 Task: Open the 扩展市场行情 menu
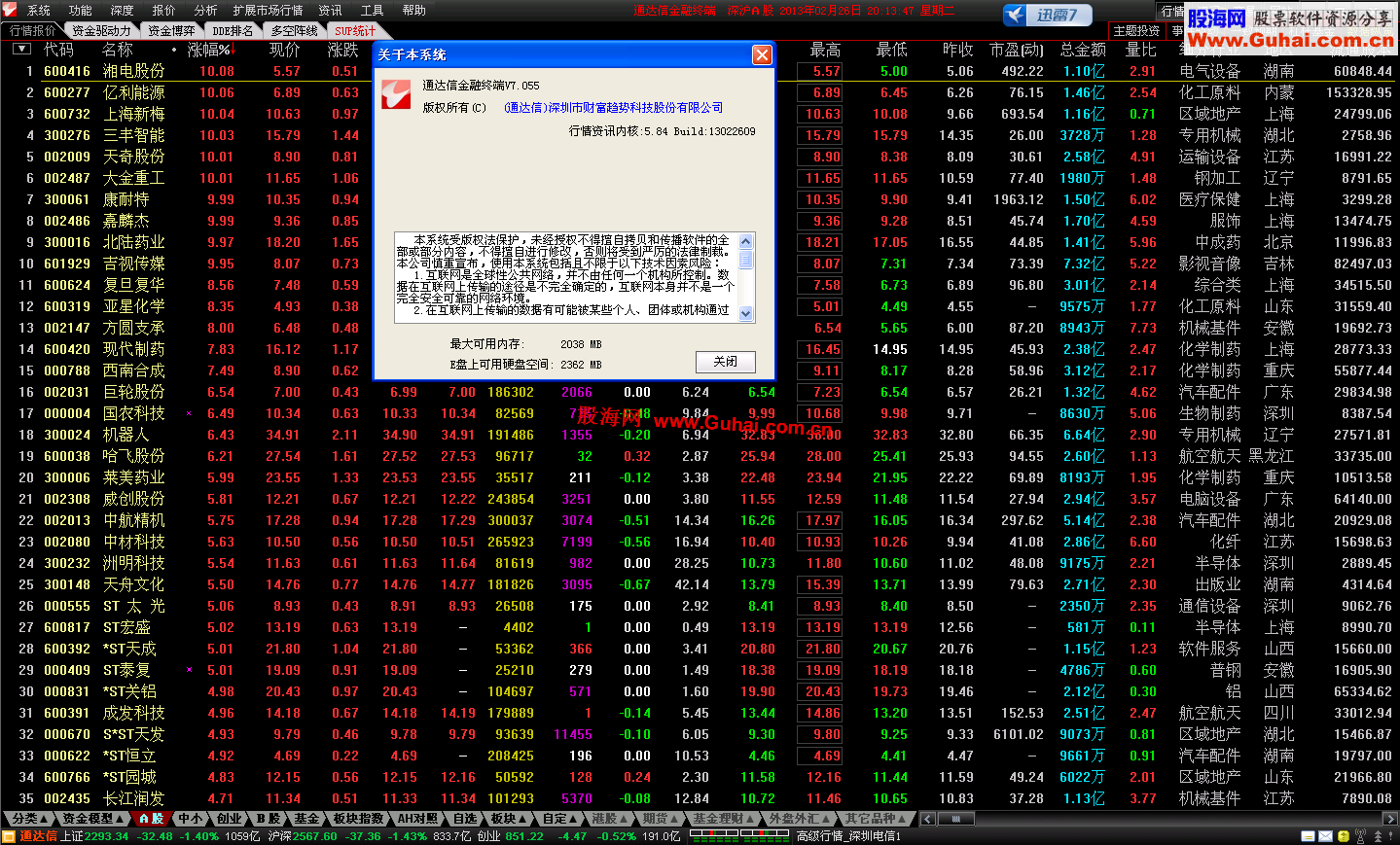[x=268, y=11]
